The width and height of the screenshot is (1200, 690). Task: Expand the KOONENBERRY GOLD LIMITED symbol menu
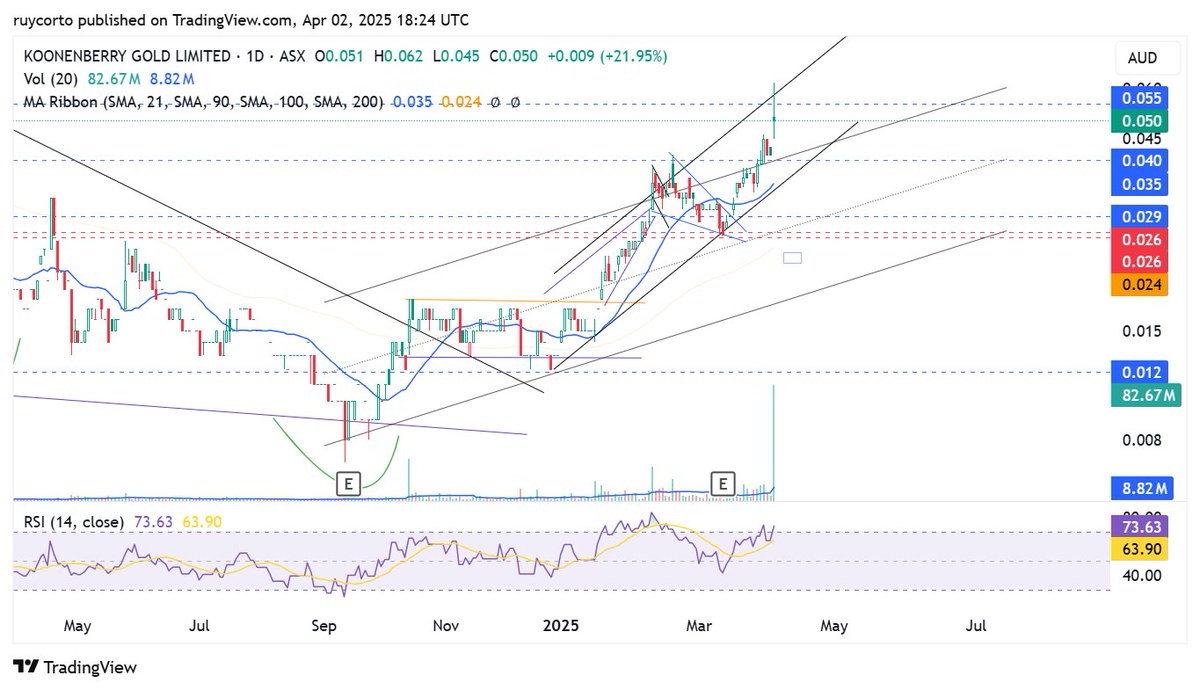[130, 57]
